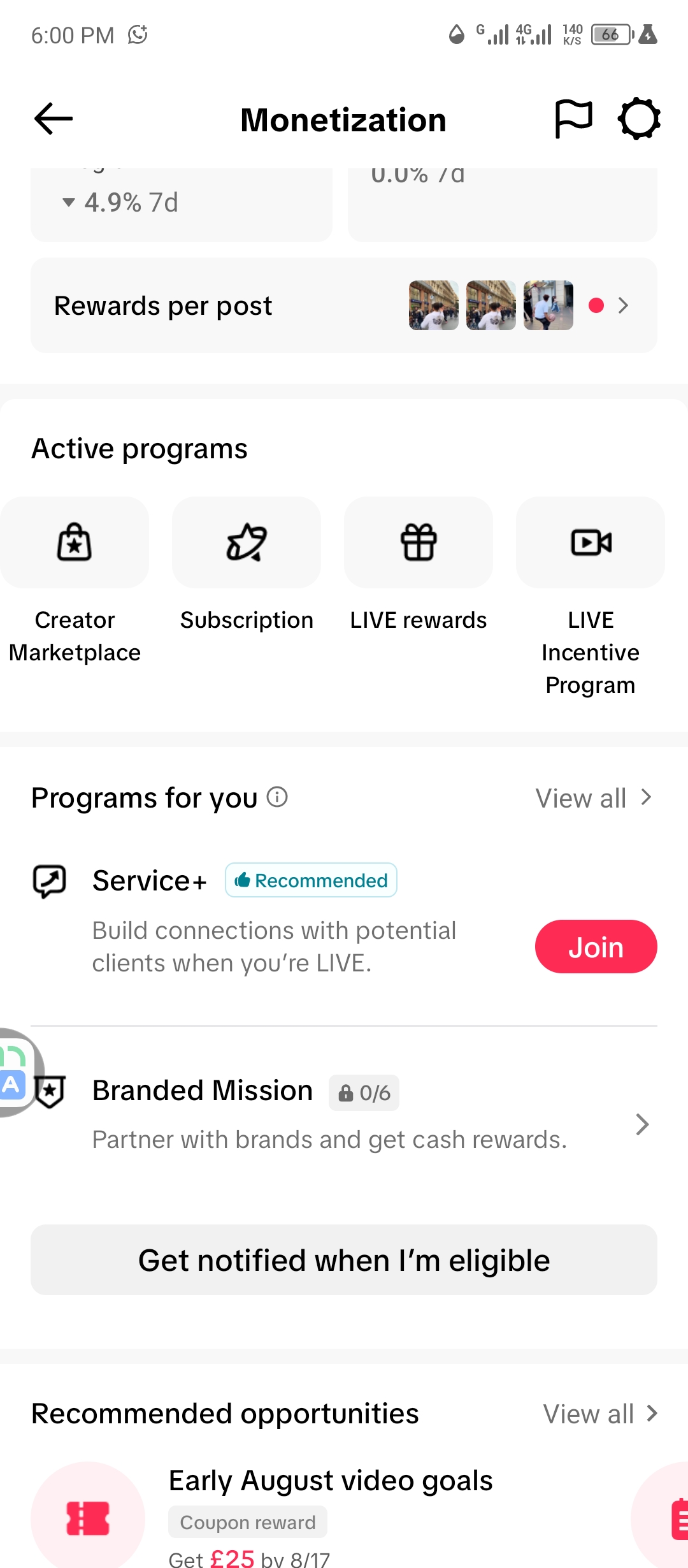Tap the Programs for you info icon
Viewport: 688px width, 1568px height.
tap(277, 797)
